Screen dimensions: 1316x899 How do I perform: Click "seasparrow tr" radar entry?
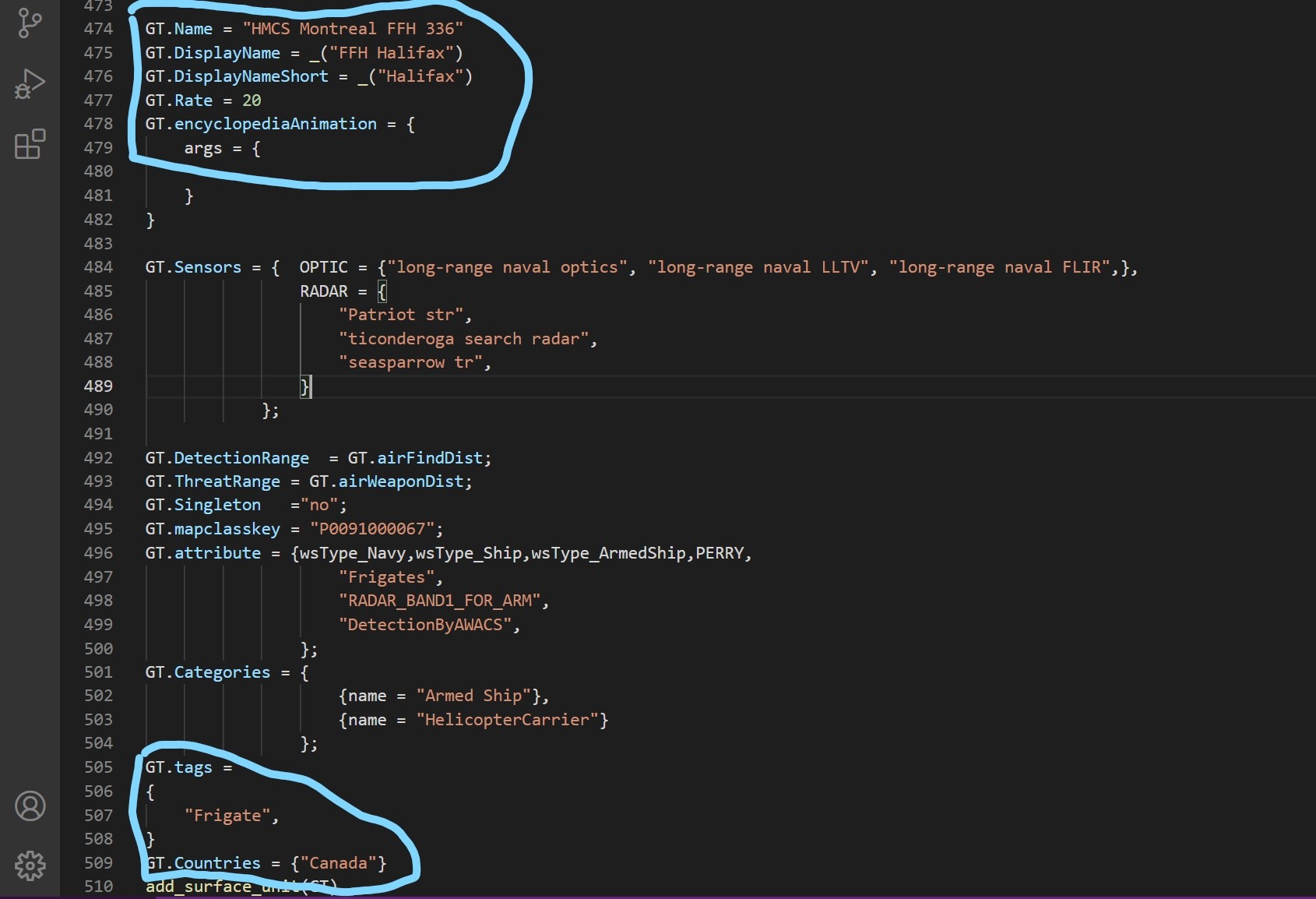[410, 362]
